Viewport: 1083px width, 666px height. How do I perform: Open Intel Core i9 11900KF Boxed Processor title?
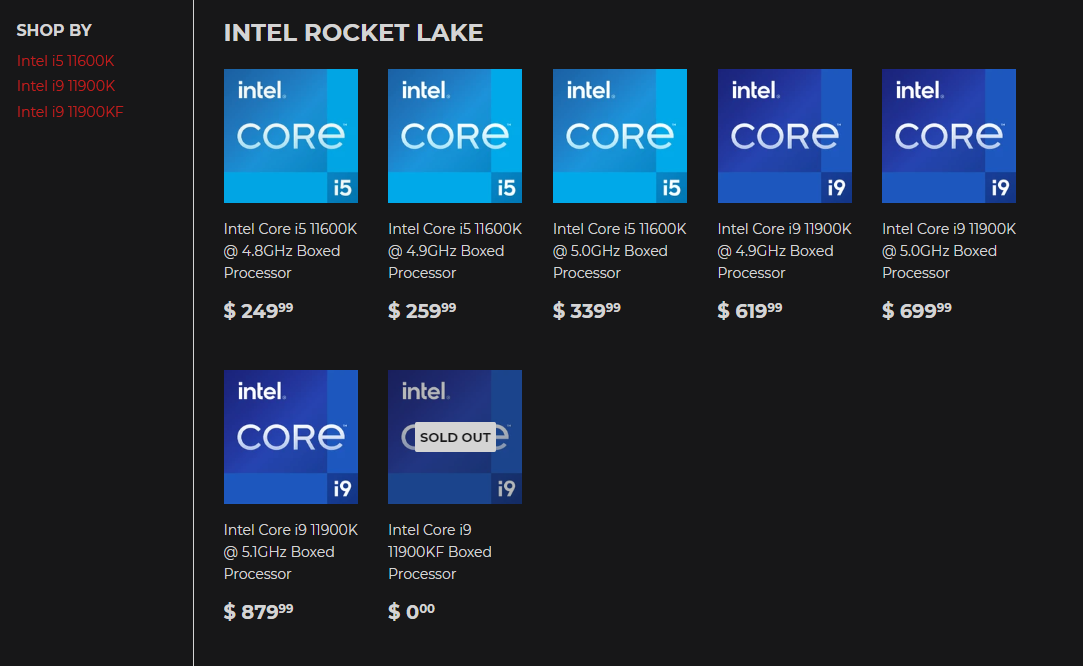click(440, 552)
